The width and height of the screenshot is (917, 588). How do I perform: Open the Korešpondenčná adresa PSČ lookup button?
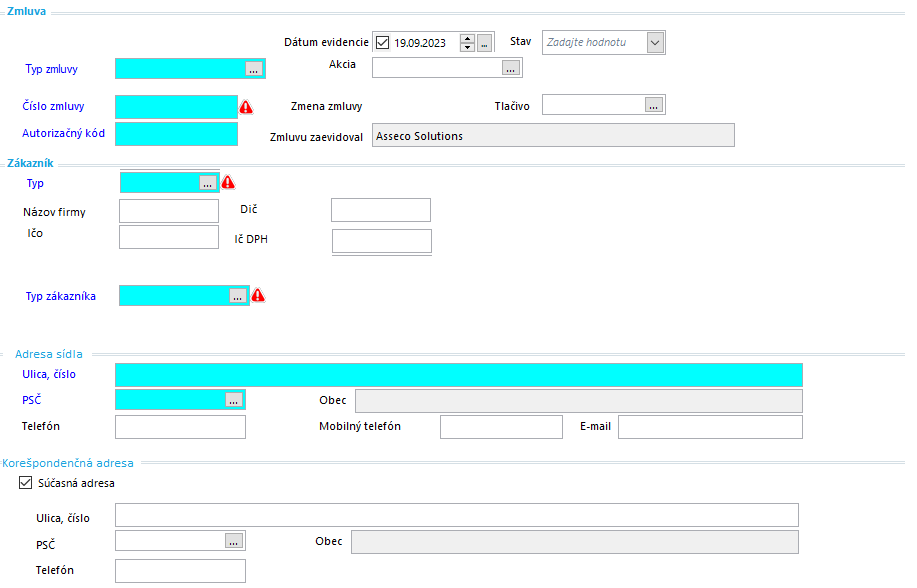coord(233,541)
